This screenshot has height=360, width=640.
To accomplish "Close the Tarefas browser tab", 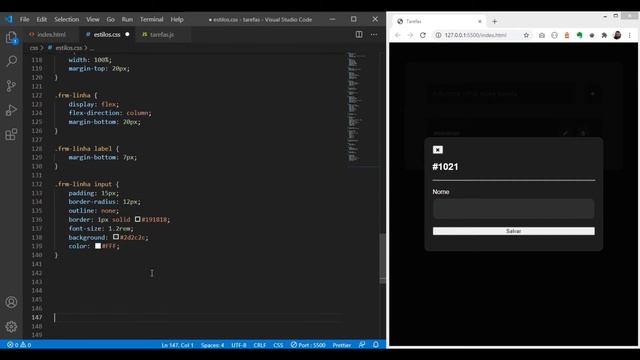I will pos(480,21).
